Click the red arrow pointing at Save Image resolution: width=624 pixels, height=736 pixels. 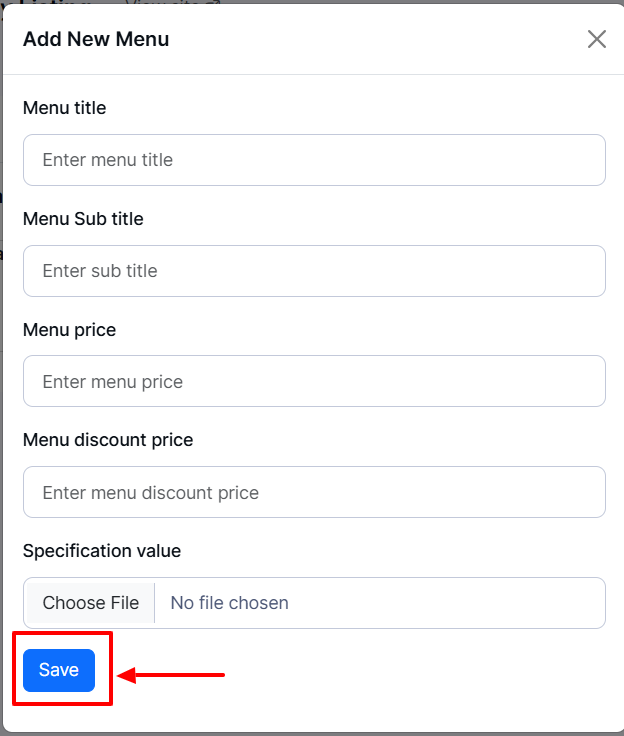point(172,675)
